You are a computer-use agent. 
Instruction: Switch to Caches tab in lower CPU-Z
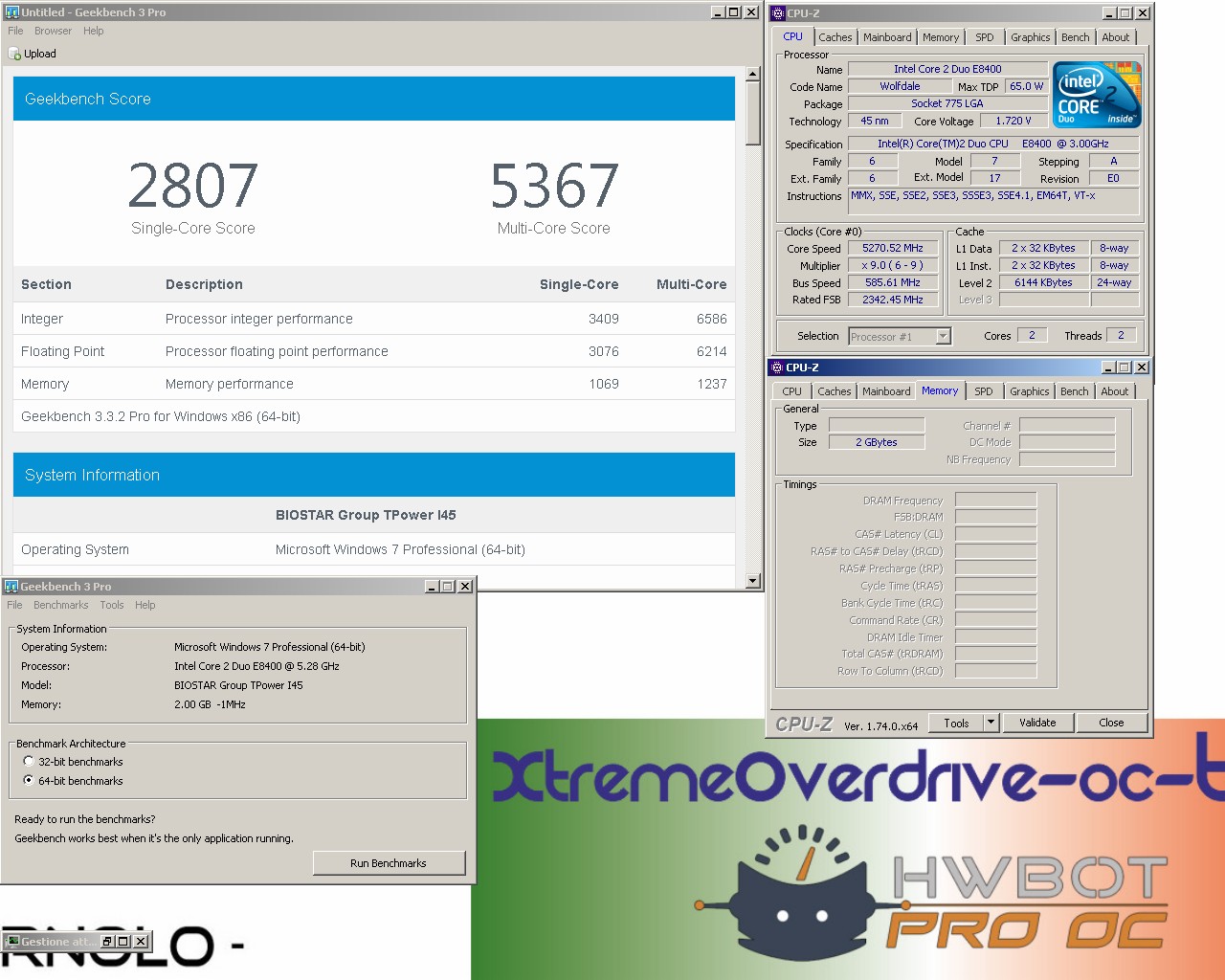point(834,391)
